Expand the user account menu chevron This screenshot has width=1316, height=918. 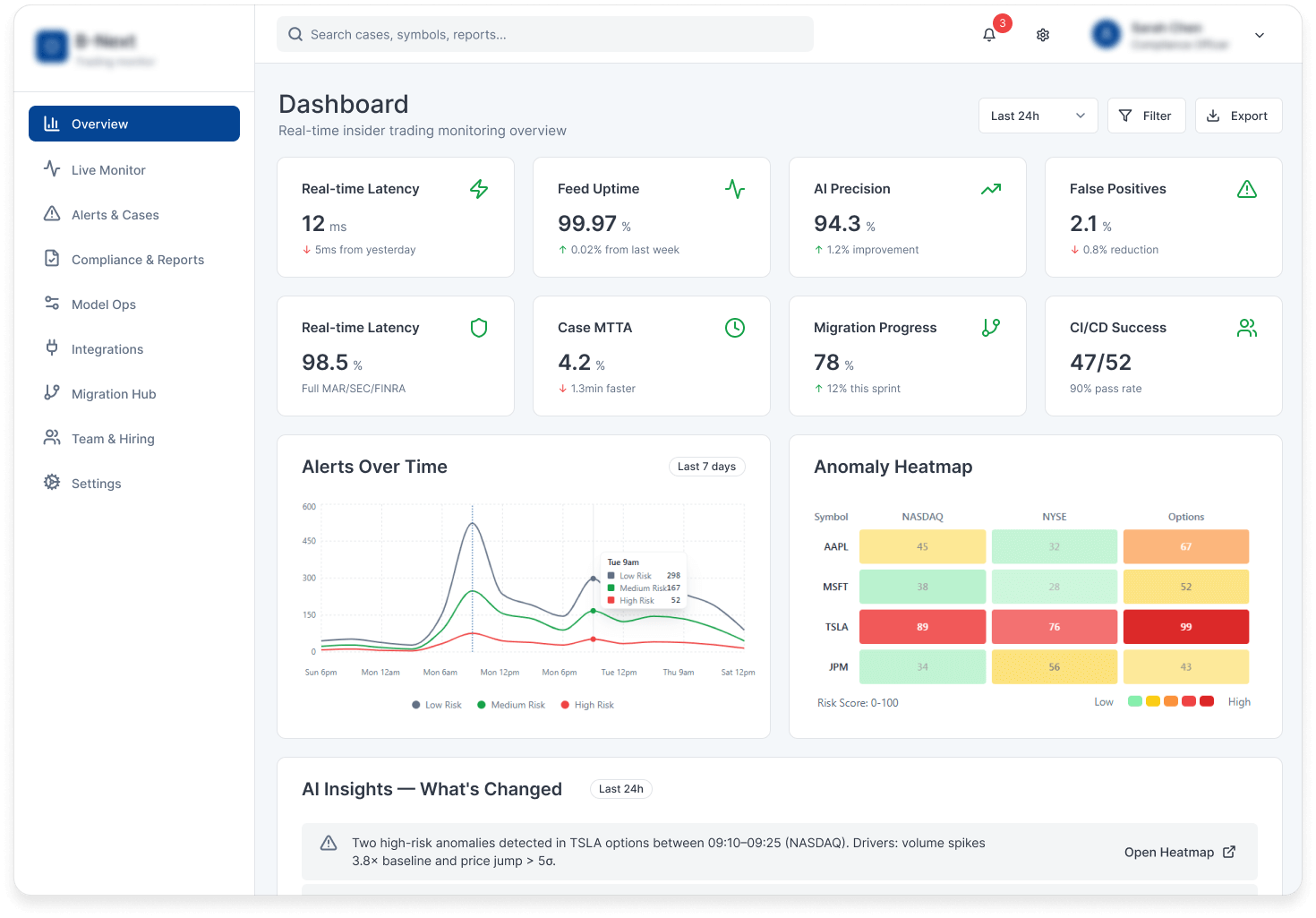point(1260,36)
